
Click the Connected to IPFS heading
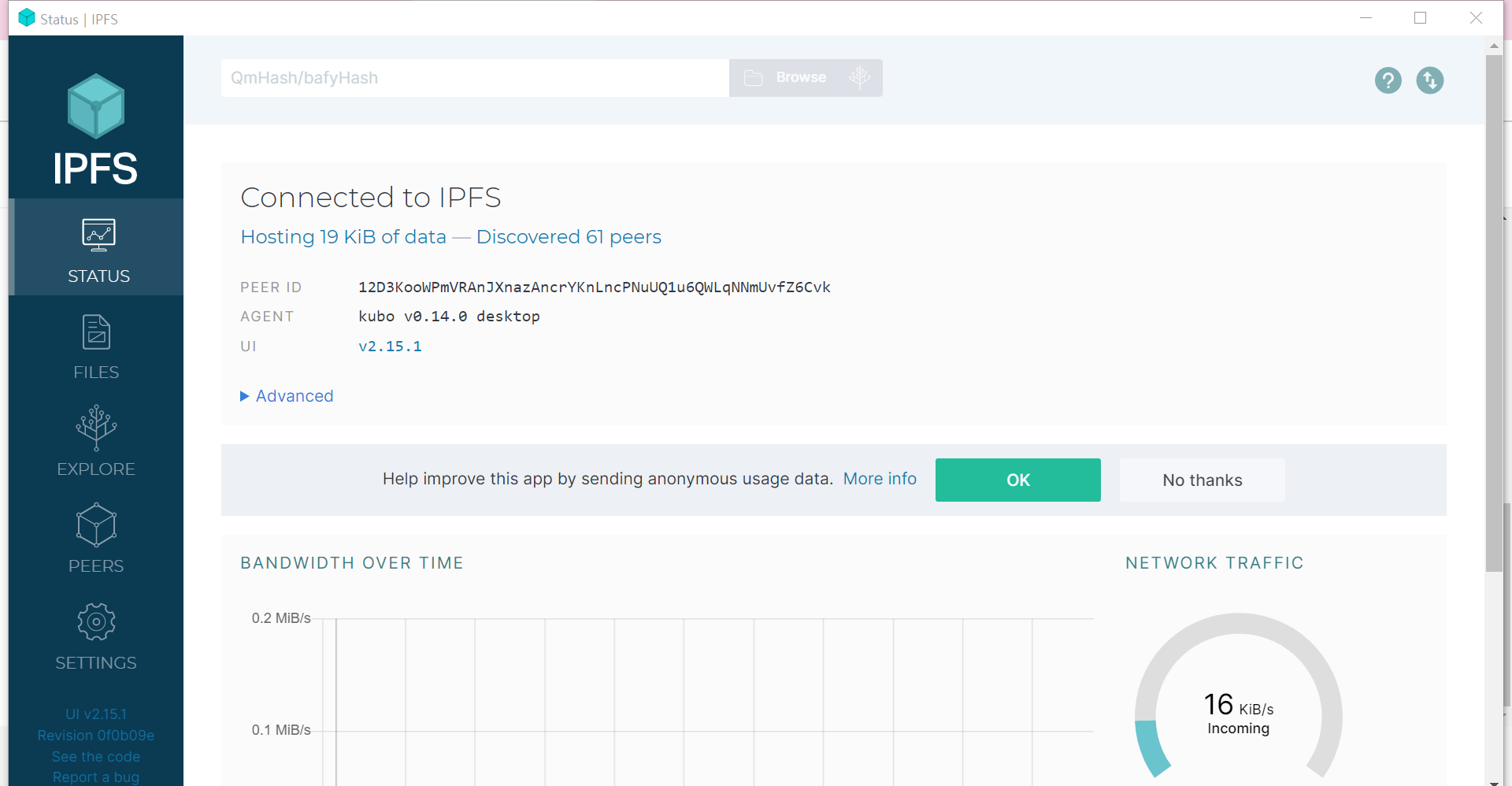tap(371, 198)
